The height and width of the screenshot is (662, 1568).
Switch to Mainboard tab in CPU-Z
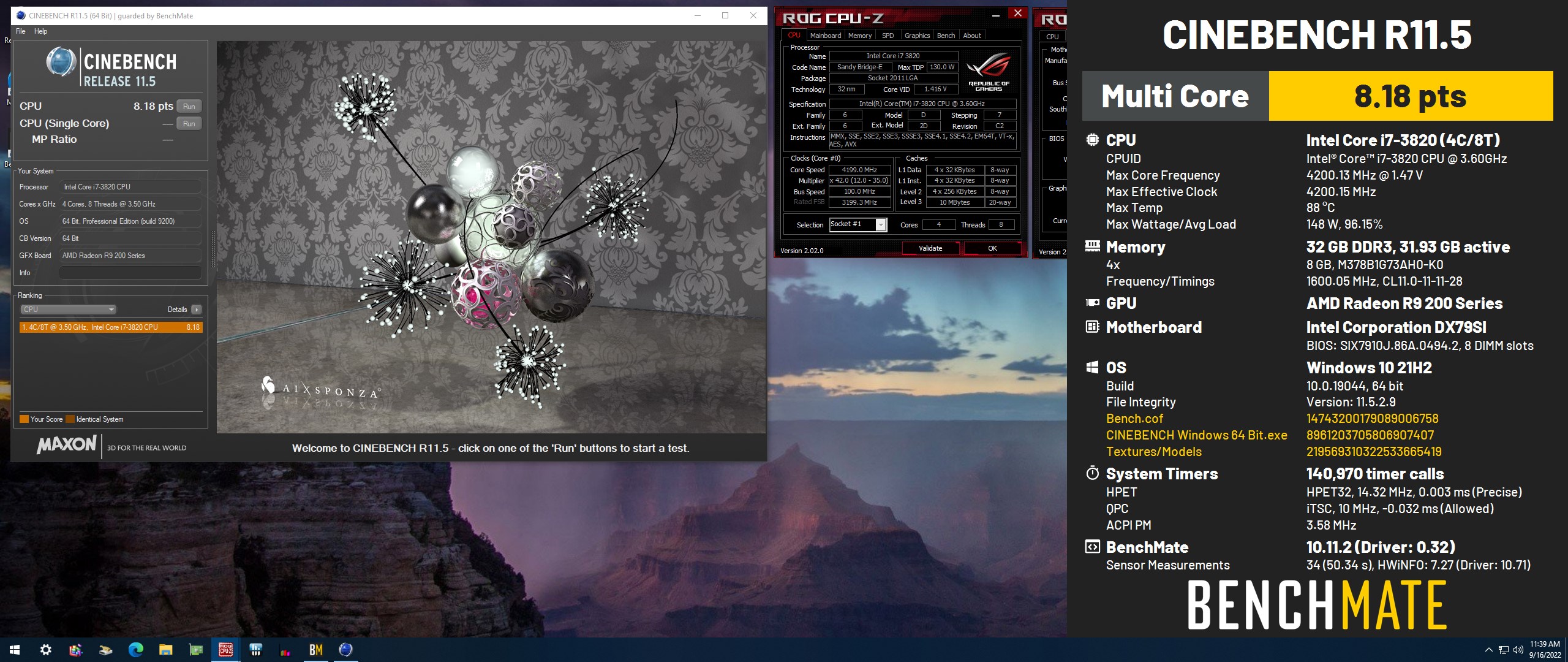tap(825, 36)
